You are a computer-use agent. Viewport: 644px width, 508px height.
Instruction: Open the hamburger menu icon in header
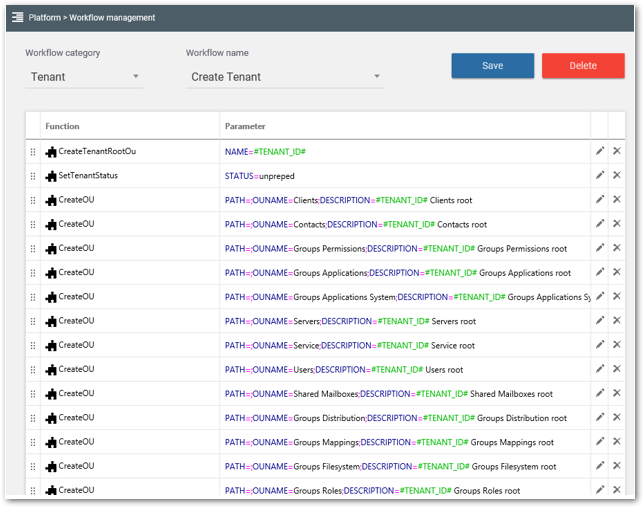tap(18, 17)
